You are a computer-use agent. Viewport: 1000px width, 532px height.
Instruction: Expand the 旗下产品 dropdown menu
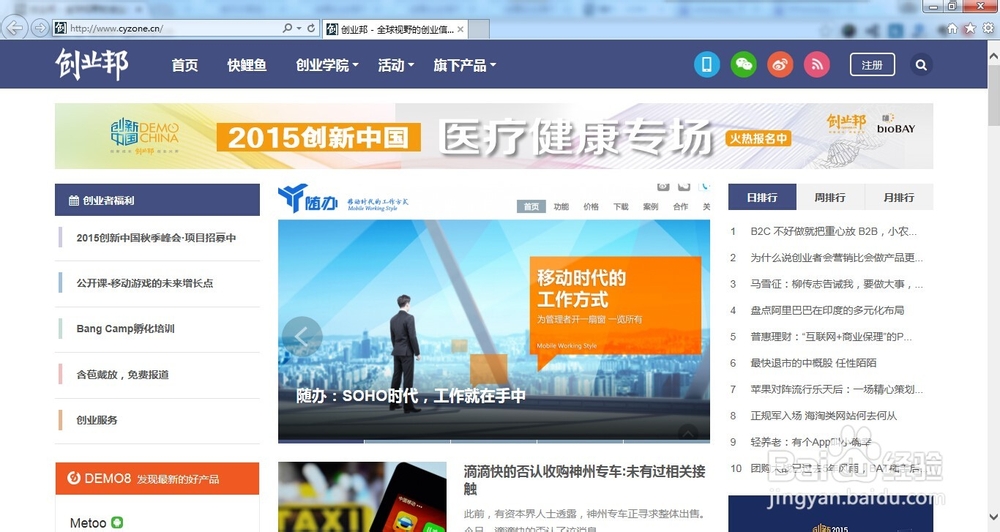(x=465, y=65)
